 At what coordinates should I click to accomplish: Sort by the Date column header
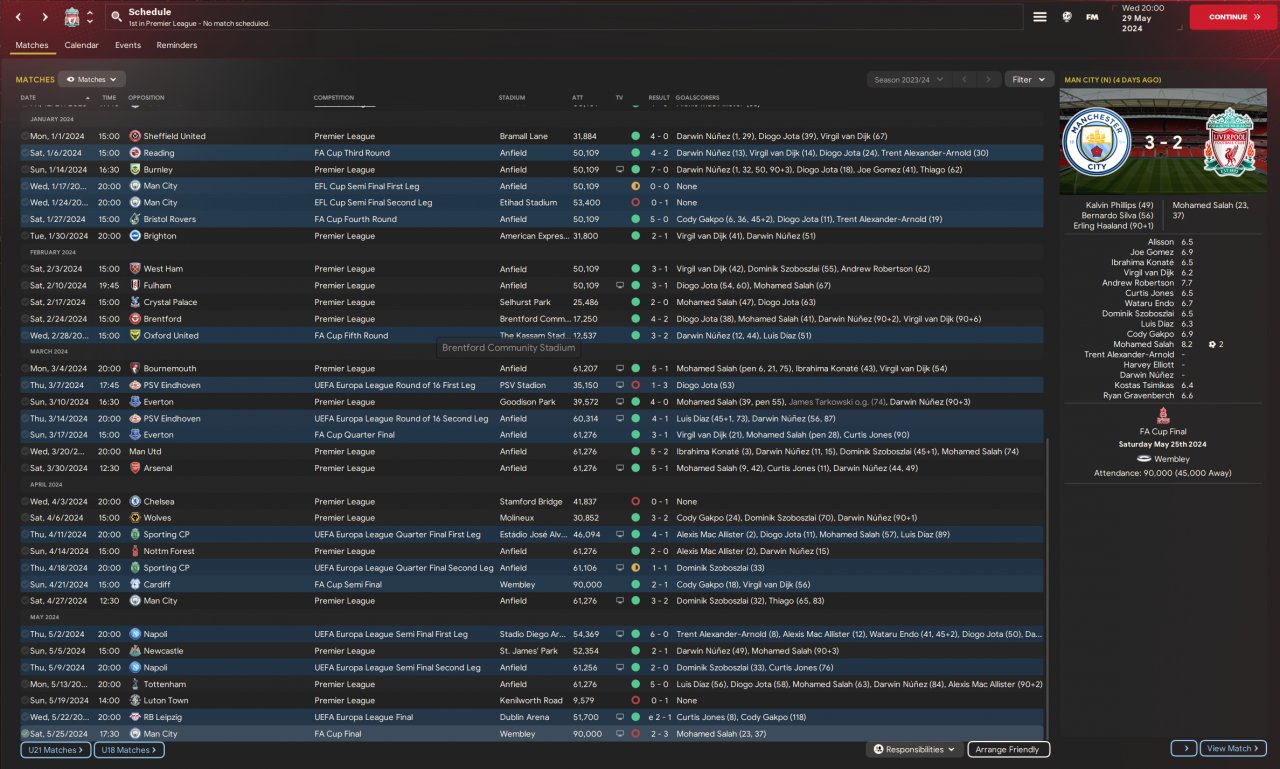[x=28, y=98]
